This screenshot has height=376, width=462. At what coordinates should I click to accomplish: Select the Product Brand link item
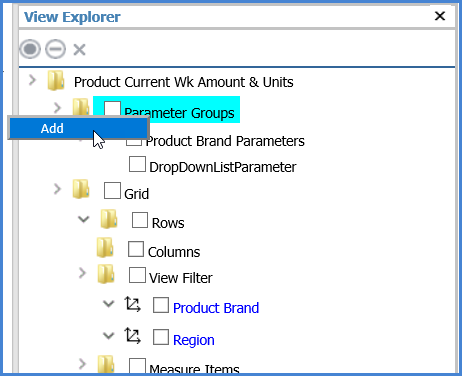(x=216, y=308)
